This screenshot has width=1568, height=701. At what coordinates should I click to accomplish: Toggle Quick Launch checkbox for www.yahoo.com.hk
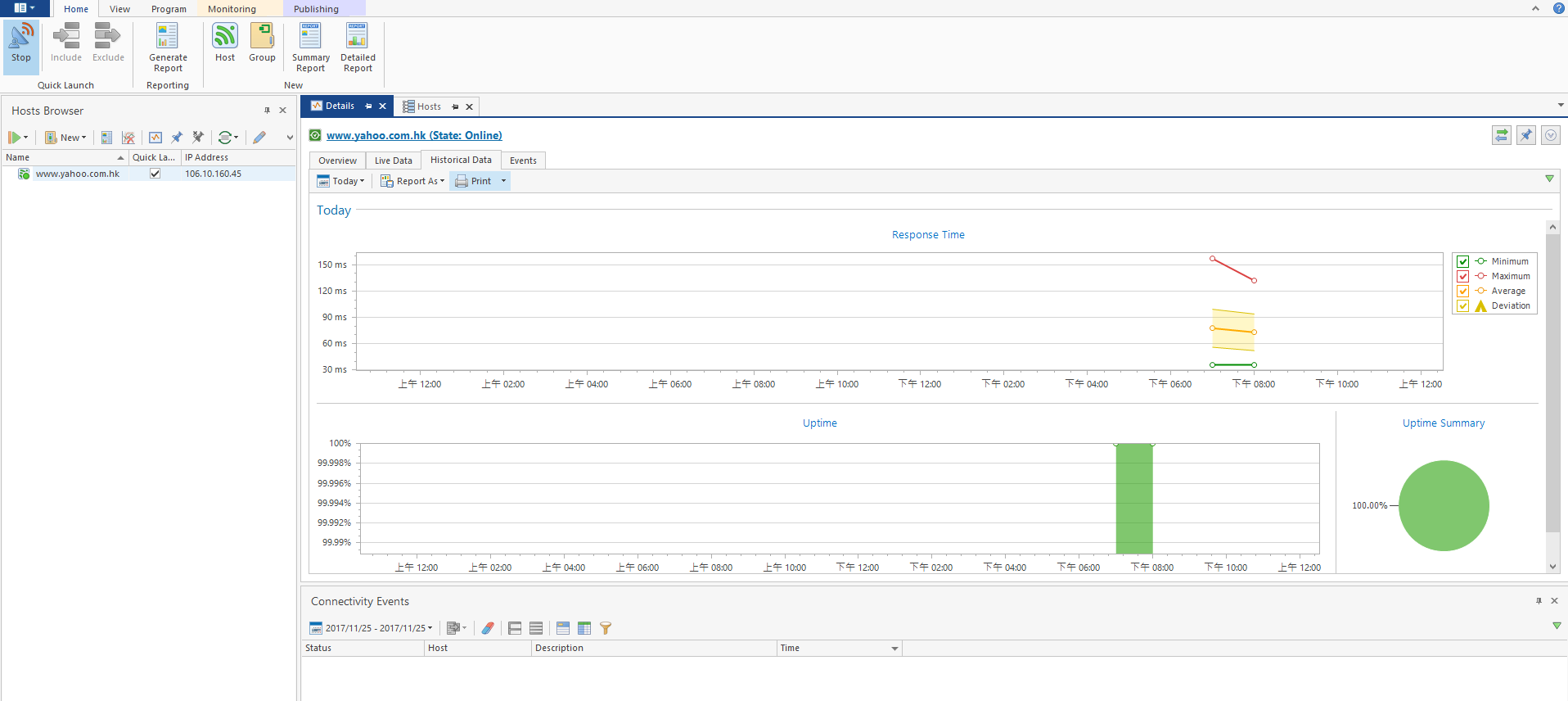coord(155,174)
